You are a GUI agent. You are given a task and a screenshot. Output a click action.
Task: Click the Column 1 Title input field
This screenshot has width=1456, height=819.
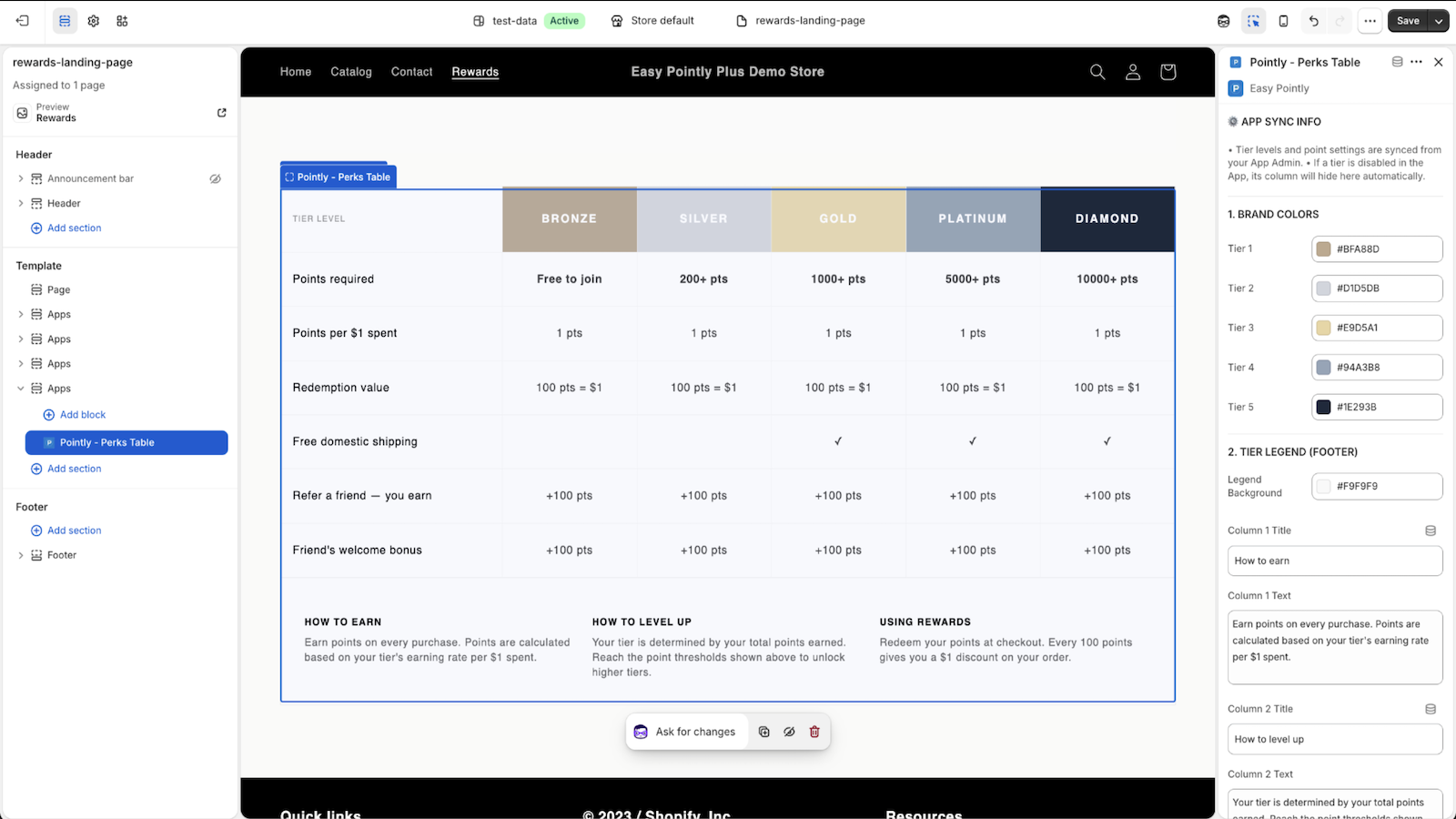tap(1335, 561)
